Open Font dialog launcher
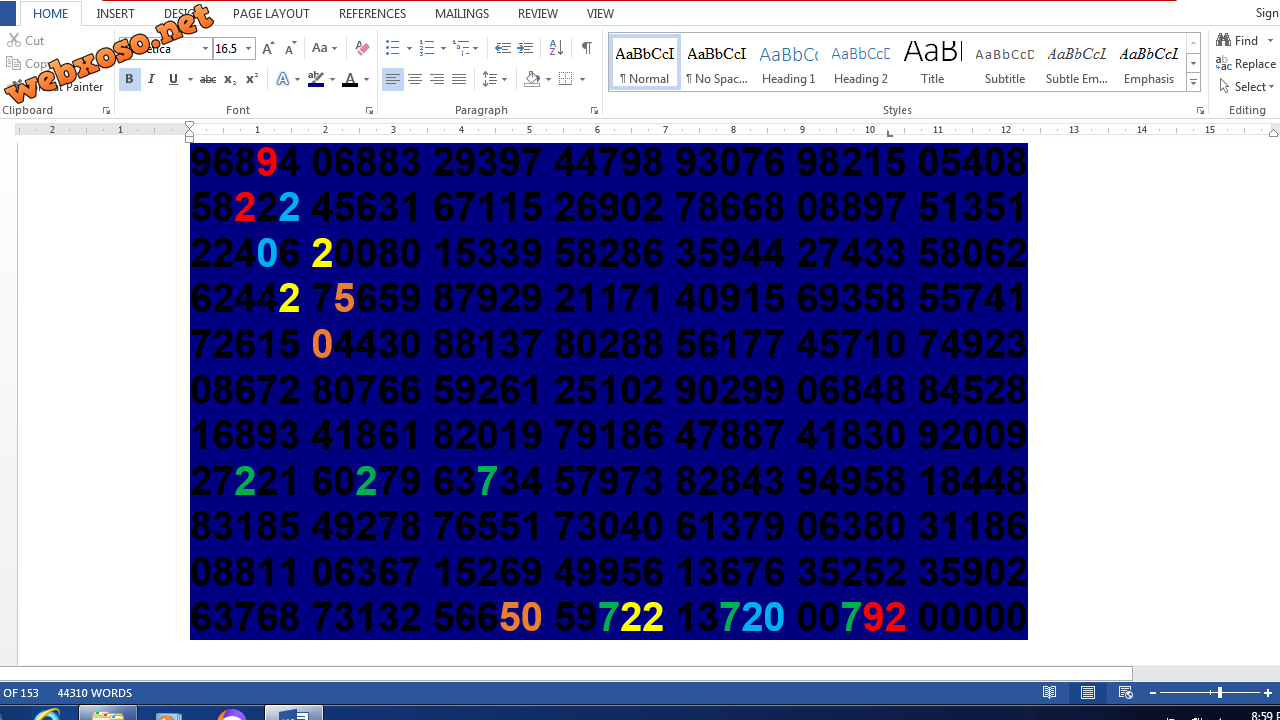 point(369,111)
